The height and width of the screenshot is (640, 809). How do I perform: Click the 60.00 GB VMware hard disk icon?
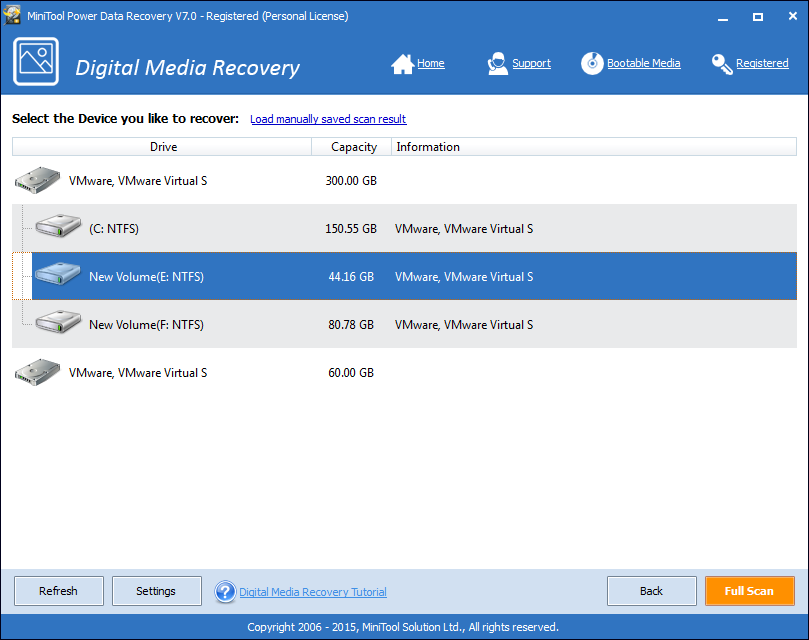point(38,372)
